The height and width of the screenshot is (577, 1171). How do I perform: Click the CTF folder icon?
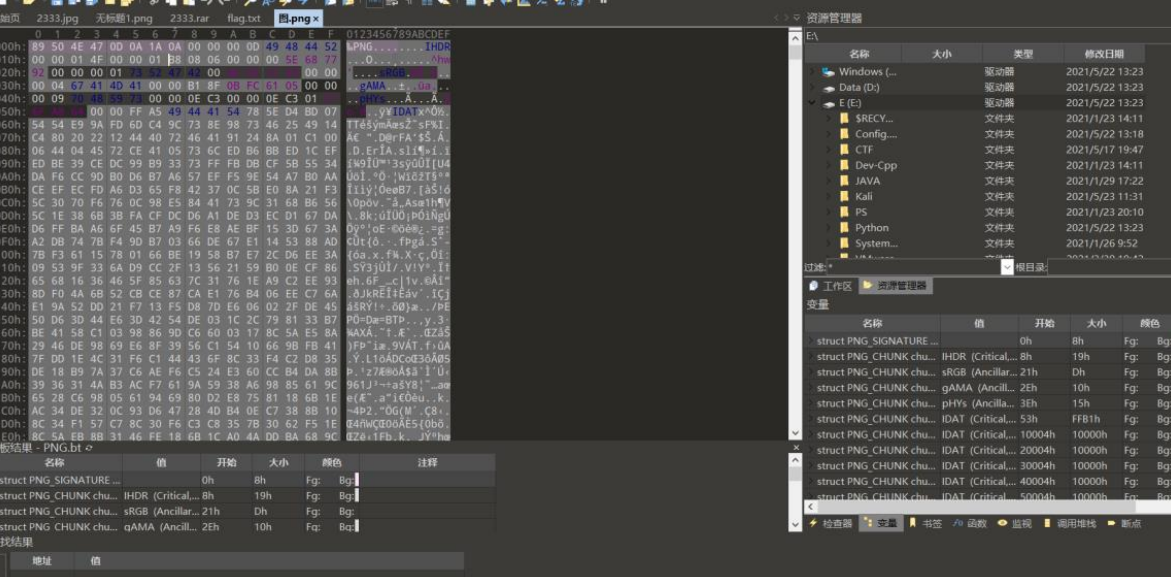(845, 149)
